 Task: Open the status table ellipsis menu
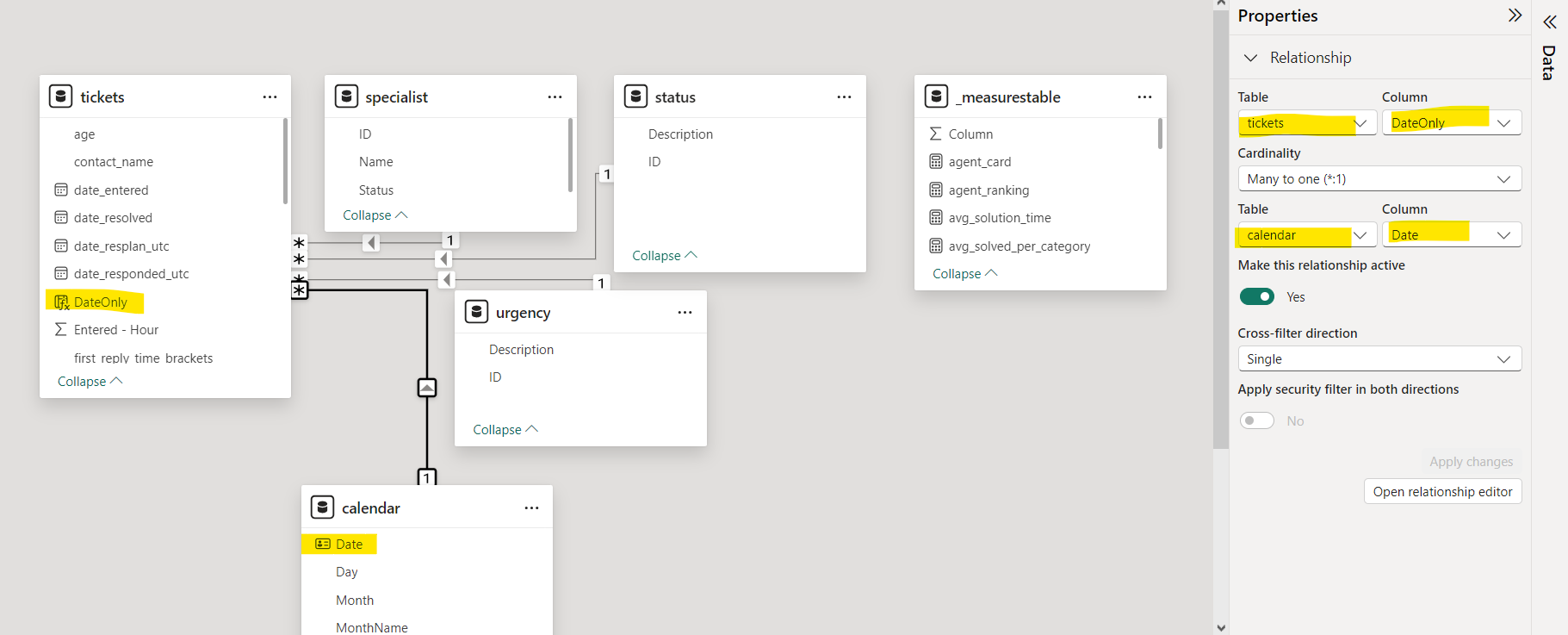tap(844, 97)
